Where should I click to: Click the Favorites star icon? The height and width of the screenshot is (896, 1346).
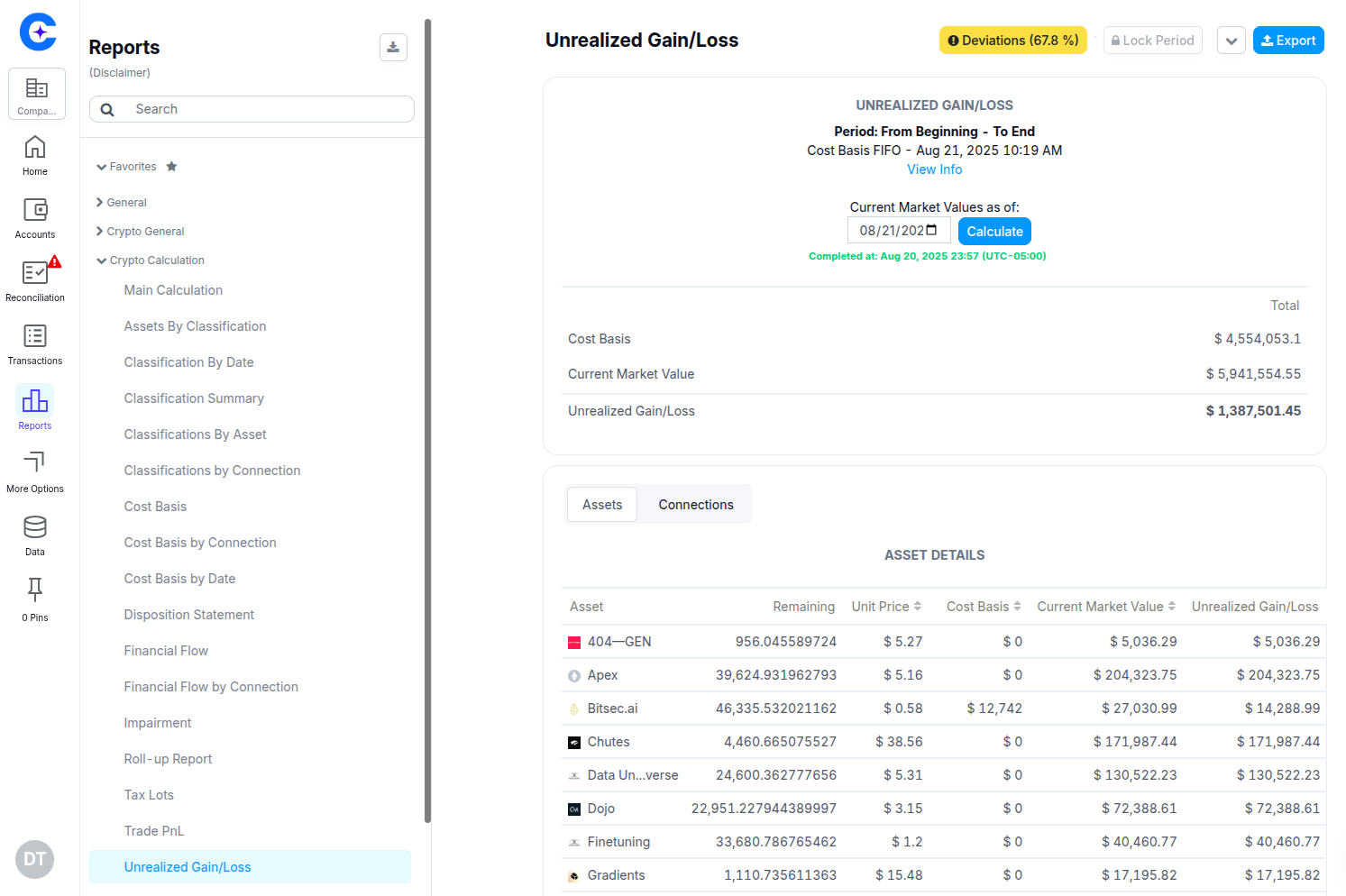[x=172, y=167]
